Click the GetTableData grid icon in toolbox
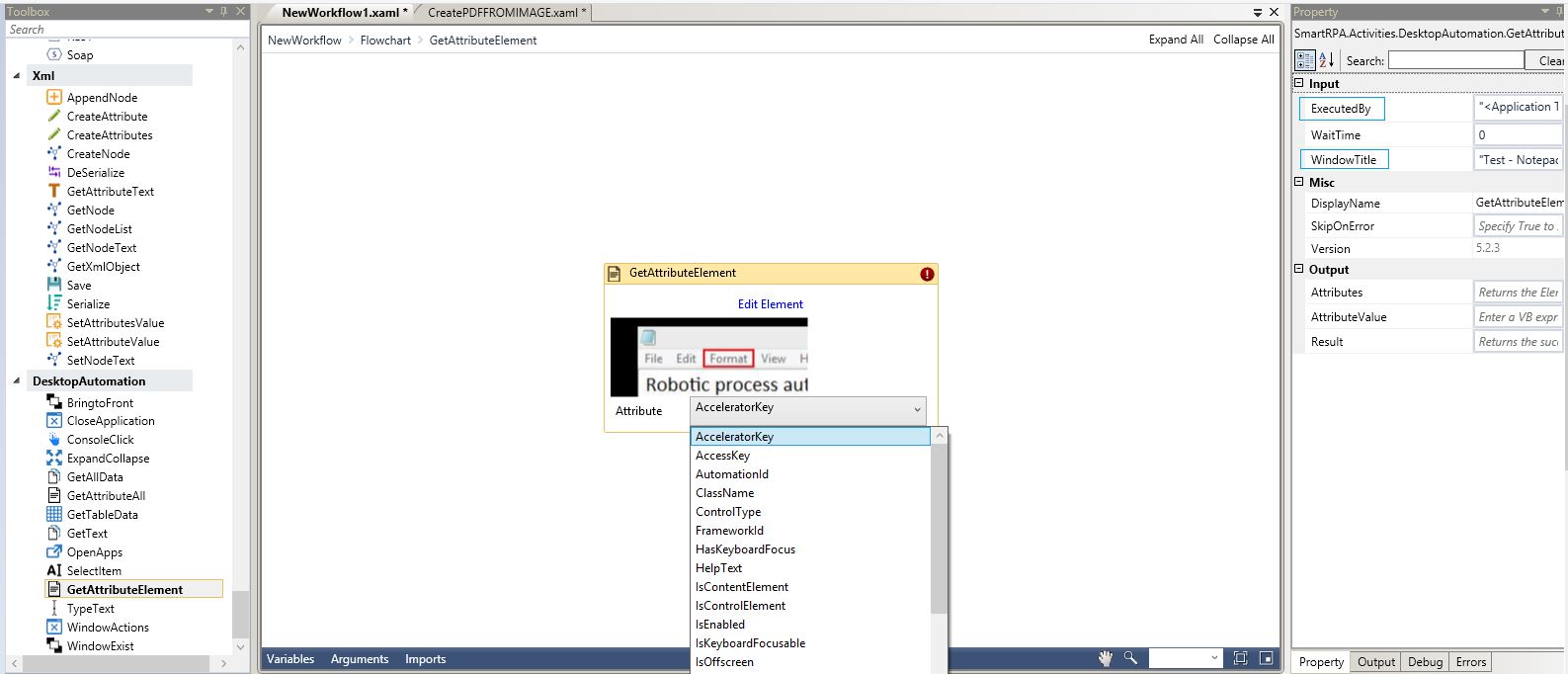This screenshot has height=674, width=1568. tap(54, 514)
